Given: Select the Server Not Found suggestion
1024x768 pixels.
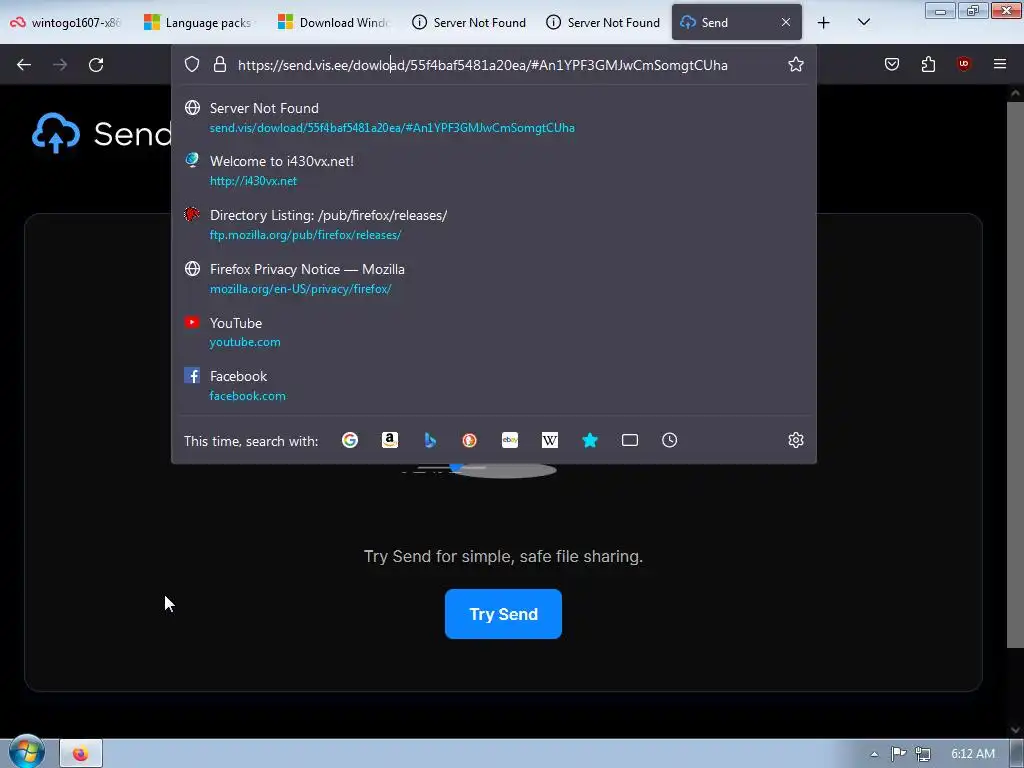Looking at the screenshot, I should pos(494,118).
